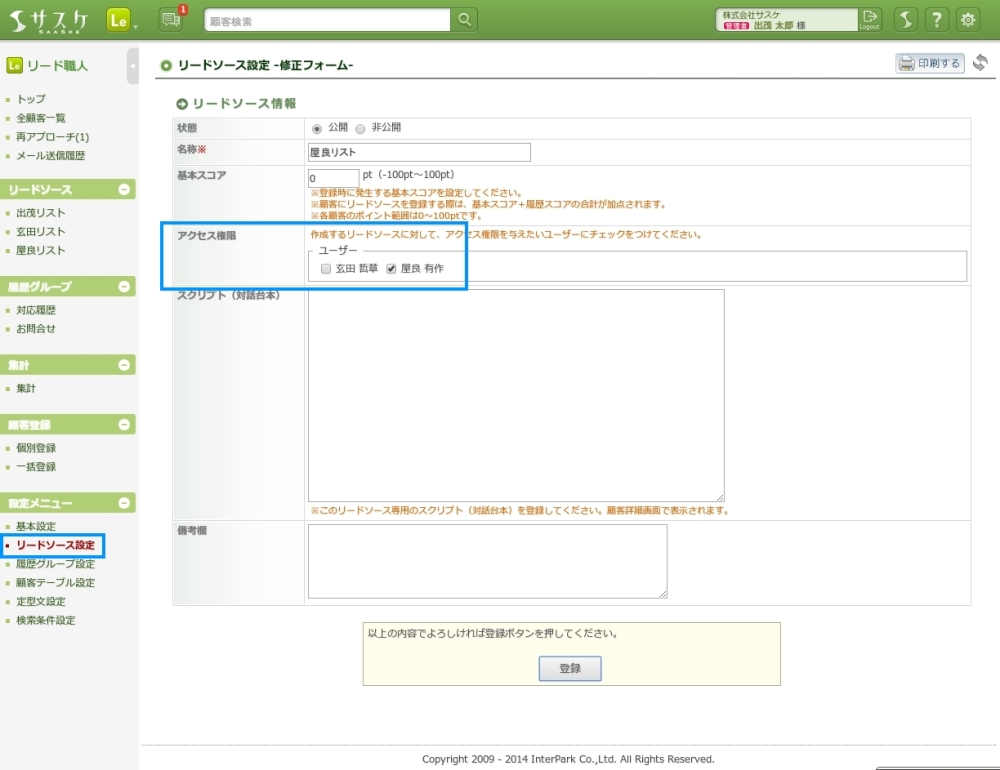1000x770 pixels.
Task: Open 全顧客一覧 in the sidebar
Action: click(41, 118)
